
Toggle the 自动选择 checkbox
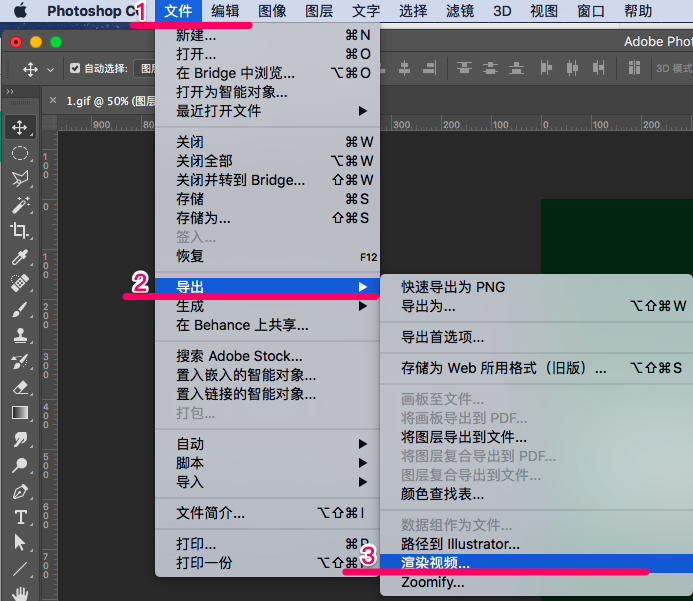tap(75, 69)
